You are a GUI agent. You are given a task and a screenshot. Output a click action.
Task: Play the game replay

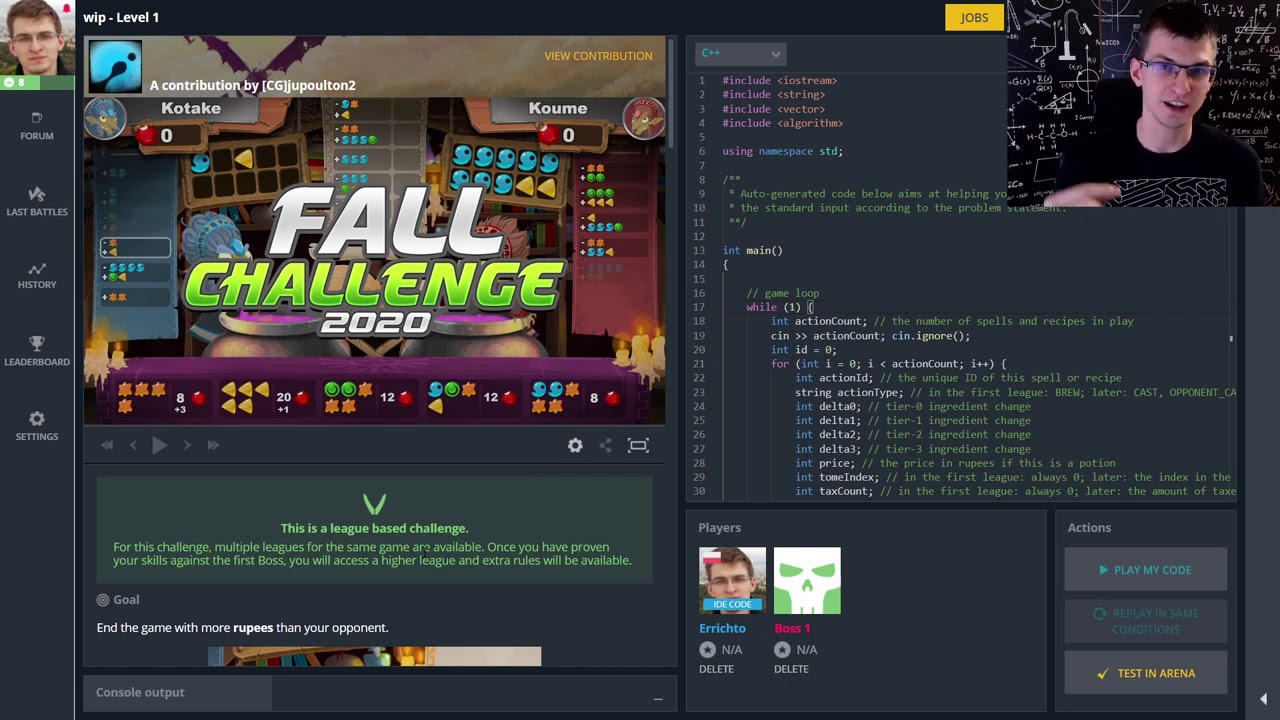click(x=159, y=445)
